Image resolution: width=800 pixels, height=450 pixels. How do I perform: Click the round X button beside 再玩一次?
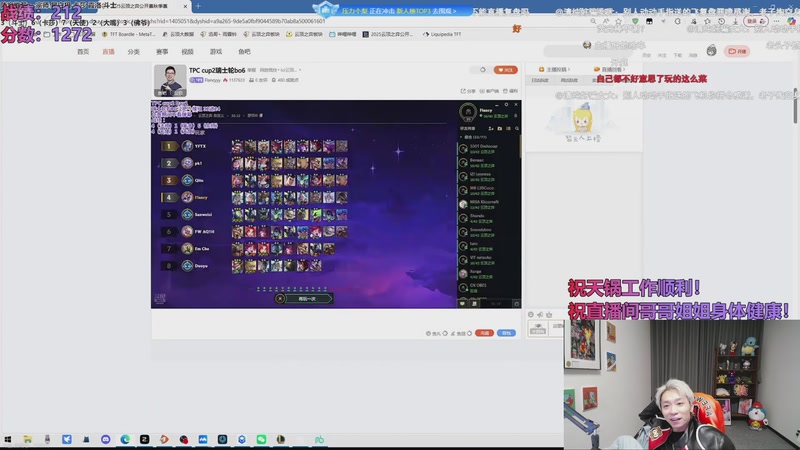pyautogui.click(x=280, y=298)
